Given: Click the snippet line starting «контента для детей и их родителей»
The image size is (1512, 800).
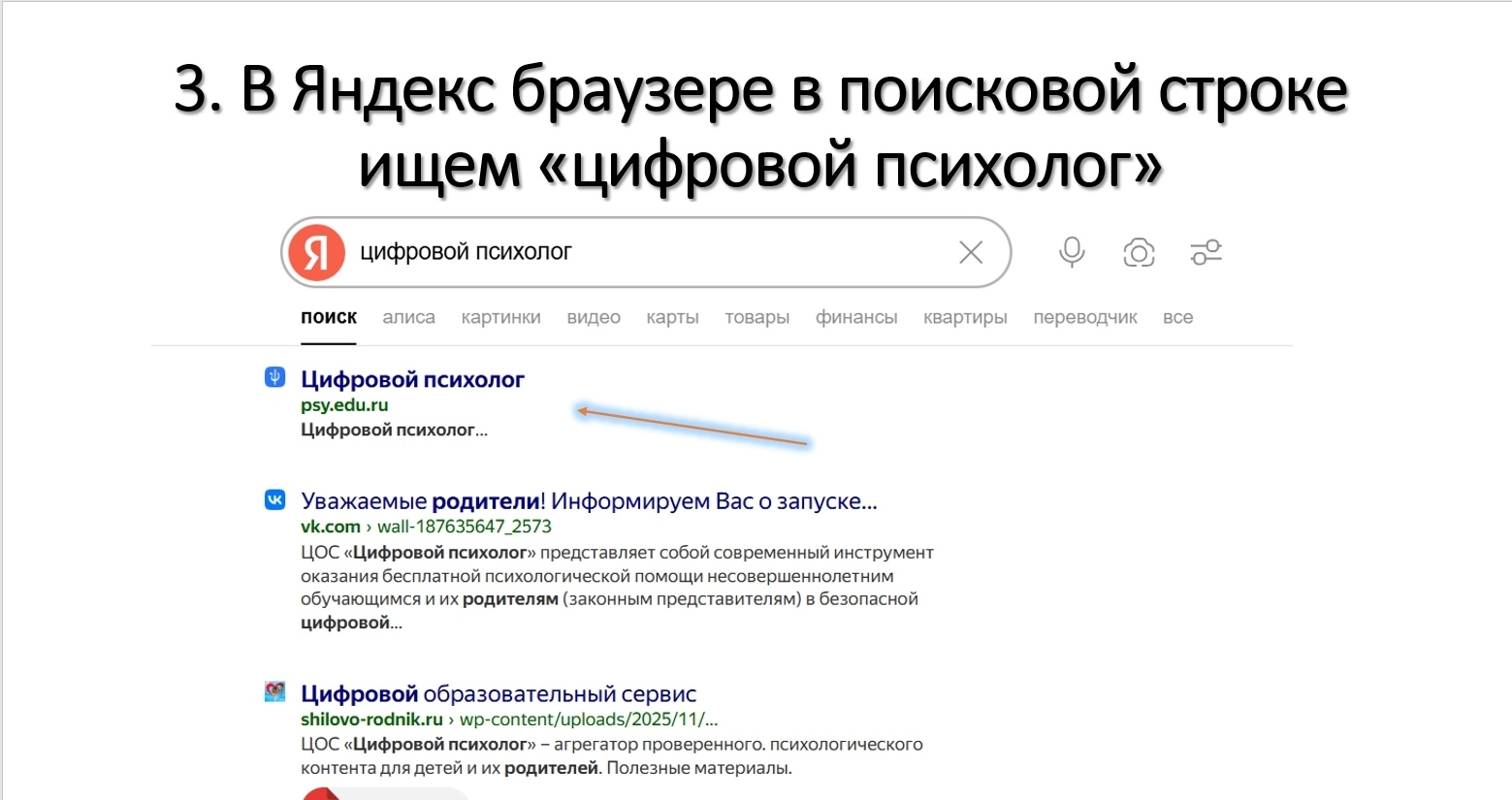Looking at the screenshot, I should 546,768.
